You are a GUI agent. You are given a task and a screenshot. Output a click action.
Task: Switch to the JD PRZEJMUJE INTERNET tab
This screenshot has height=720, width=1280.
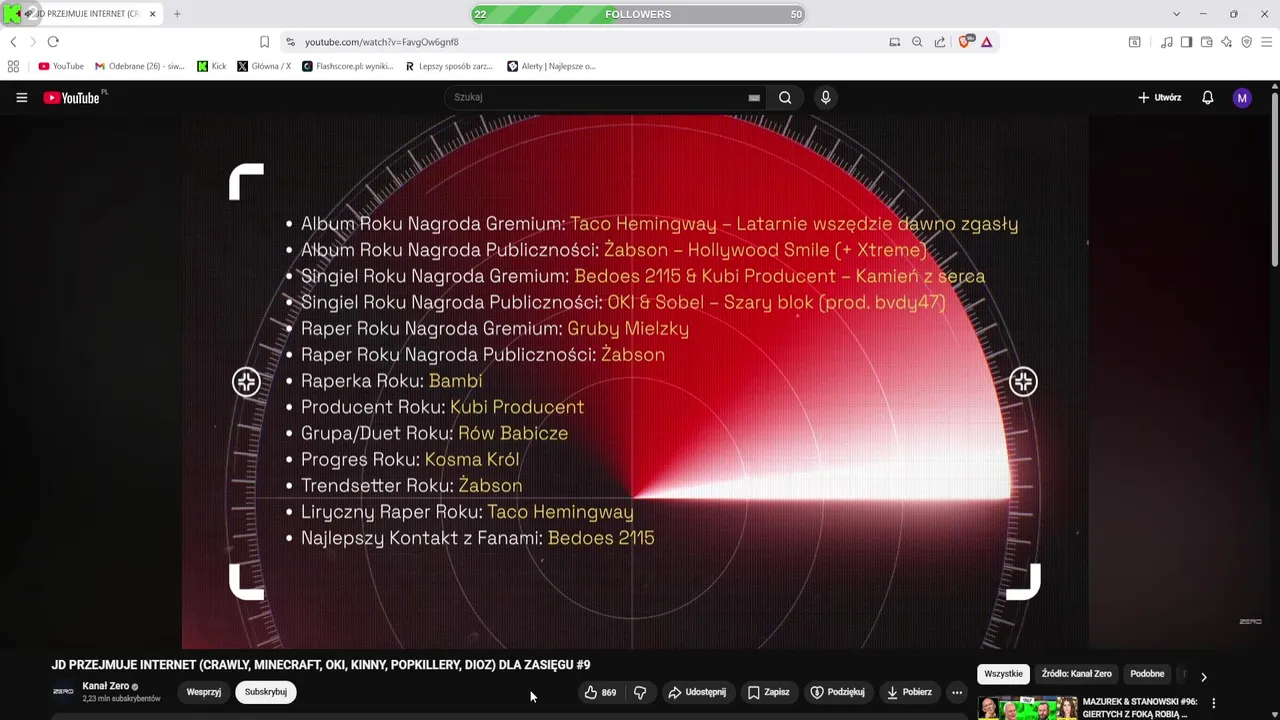[82, 14]
